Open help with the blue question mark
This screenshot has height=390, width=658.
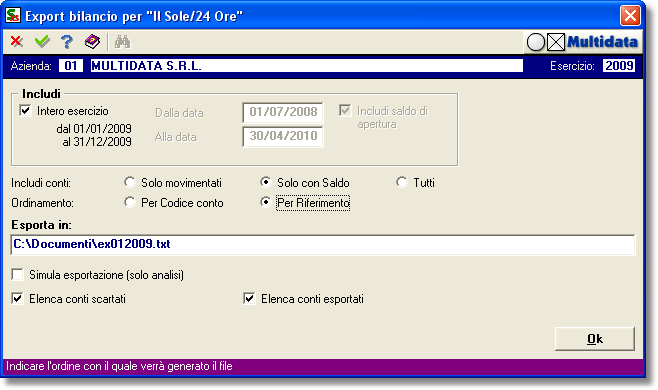click(67, 42)
